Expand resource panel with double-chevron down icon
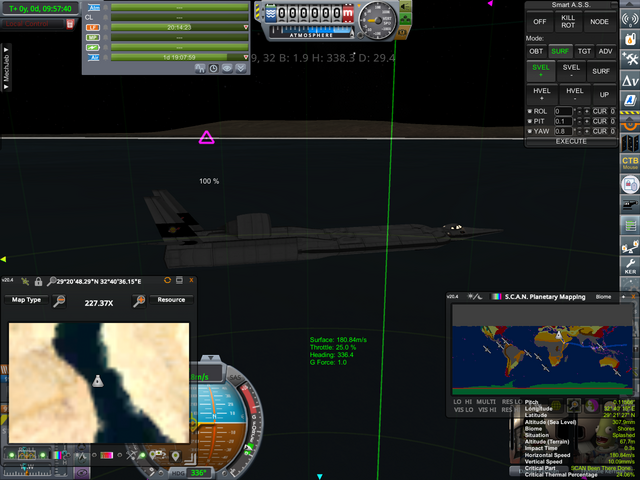The height and width of the screenshot is (480, 640). [241, 69]
